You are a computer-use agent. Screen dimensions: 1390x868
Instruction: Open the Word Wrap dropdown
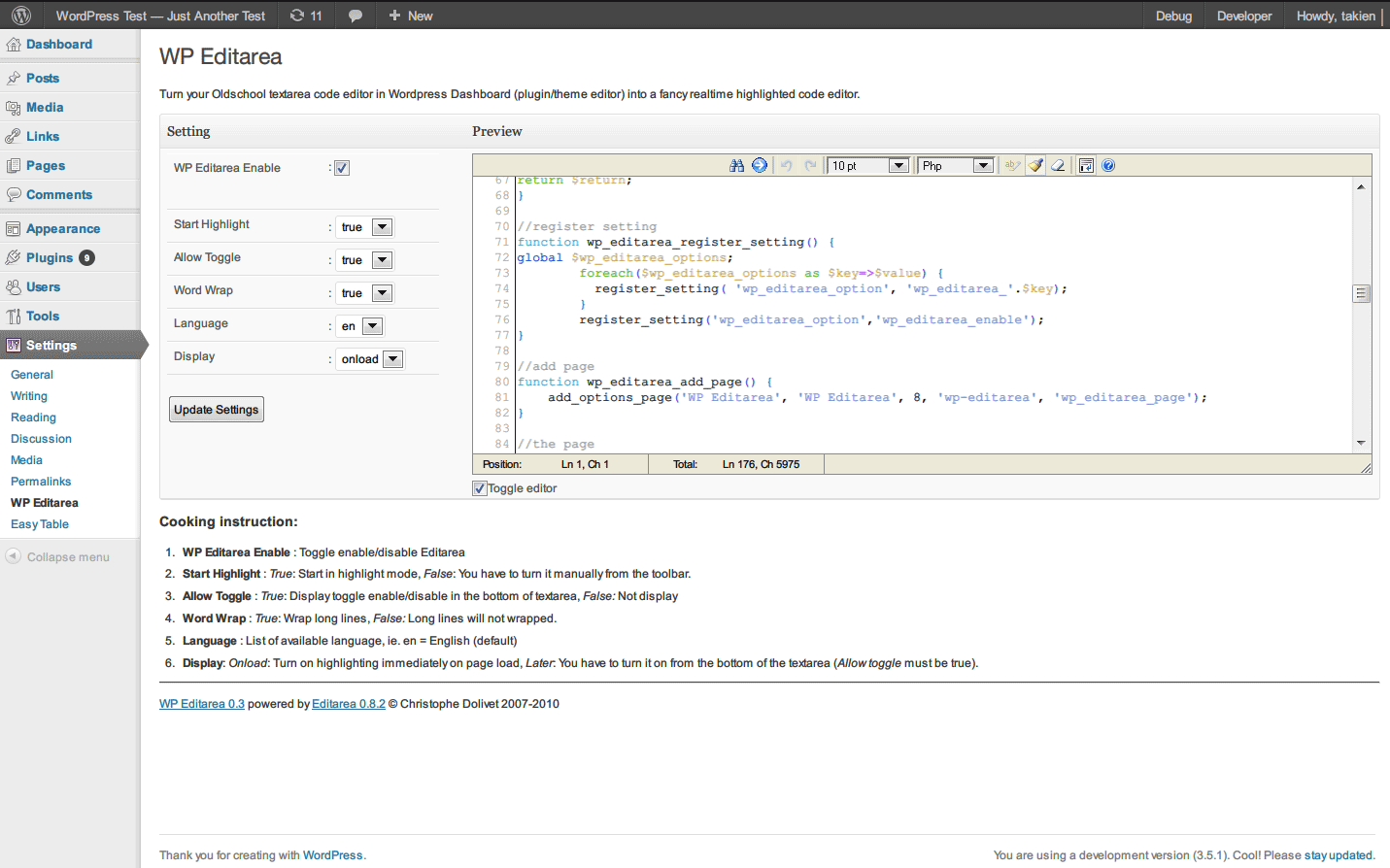[364, 293]
